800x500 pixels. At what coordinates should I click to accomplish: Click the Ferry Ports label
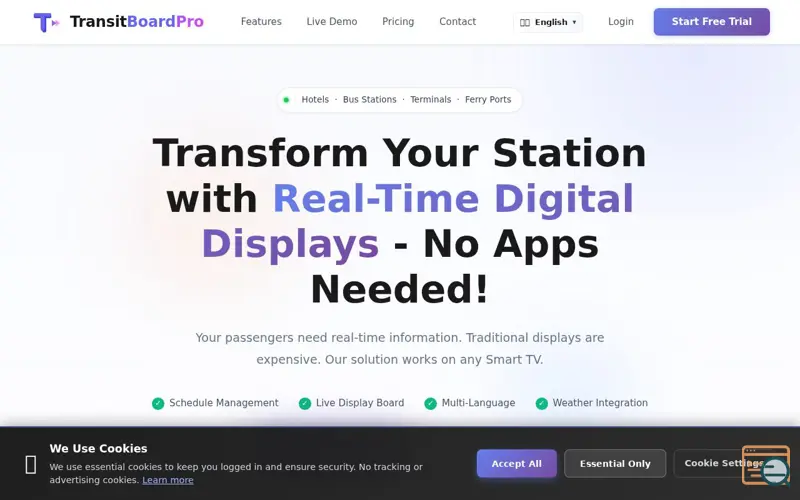[488, 99]
